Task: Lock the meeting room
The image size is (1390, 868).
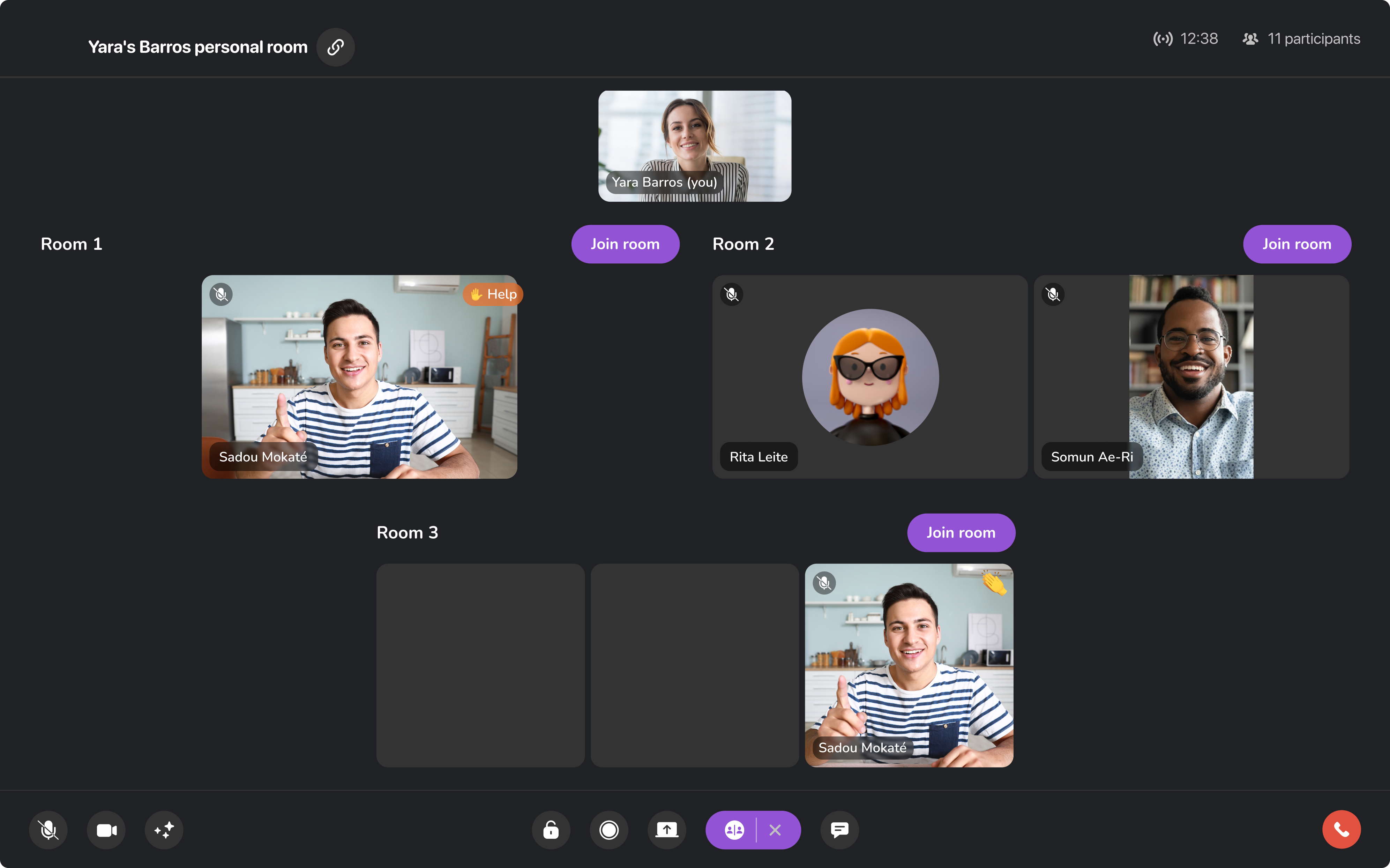Action: [x=551, y=830]
